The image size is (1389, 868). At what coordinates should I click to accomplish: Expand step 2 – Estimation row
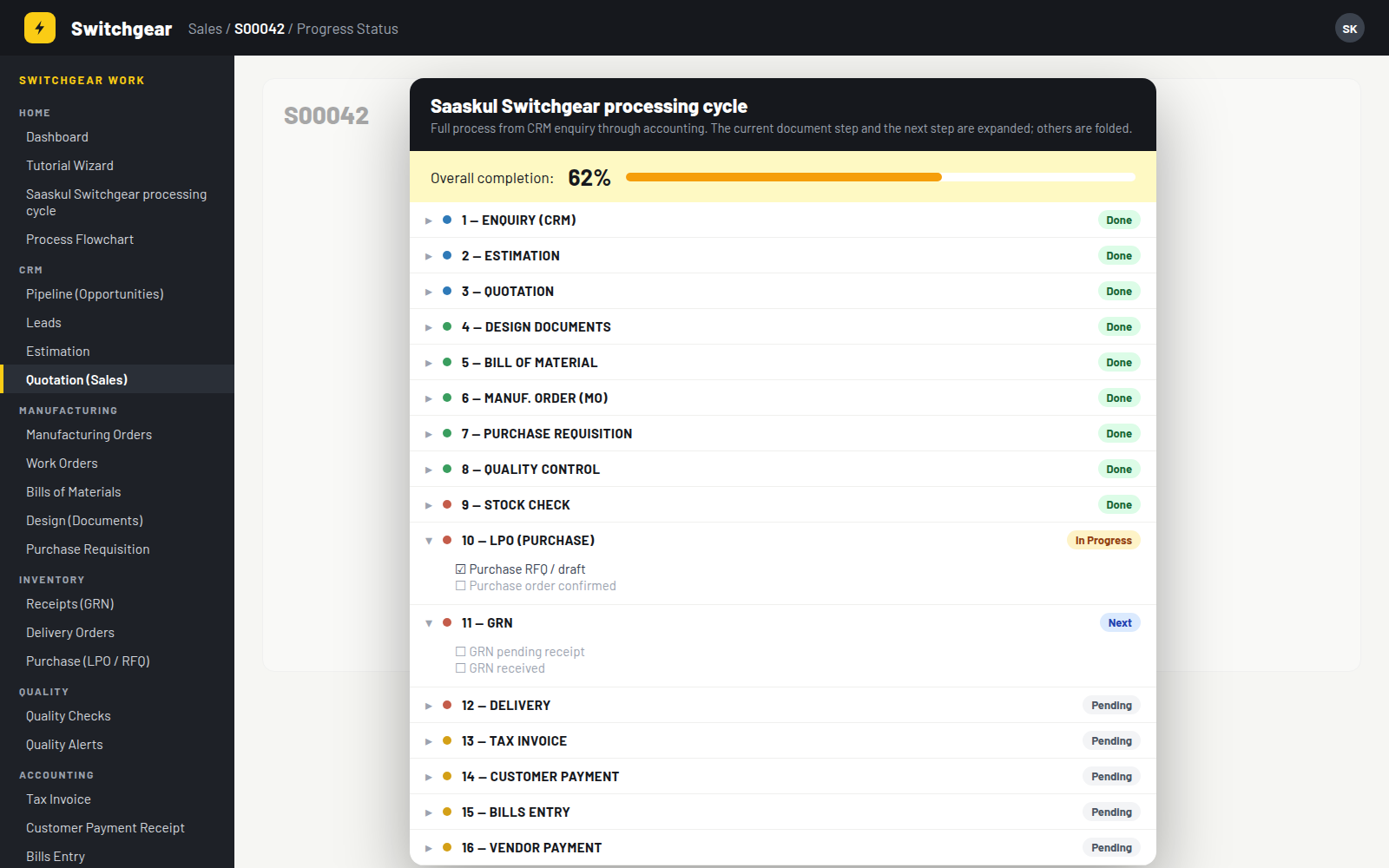(x=782, y=256)
